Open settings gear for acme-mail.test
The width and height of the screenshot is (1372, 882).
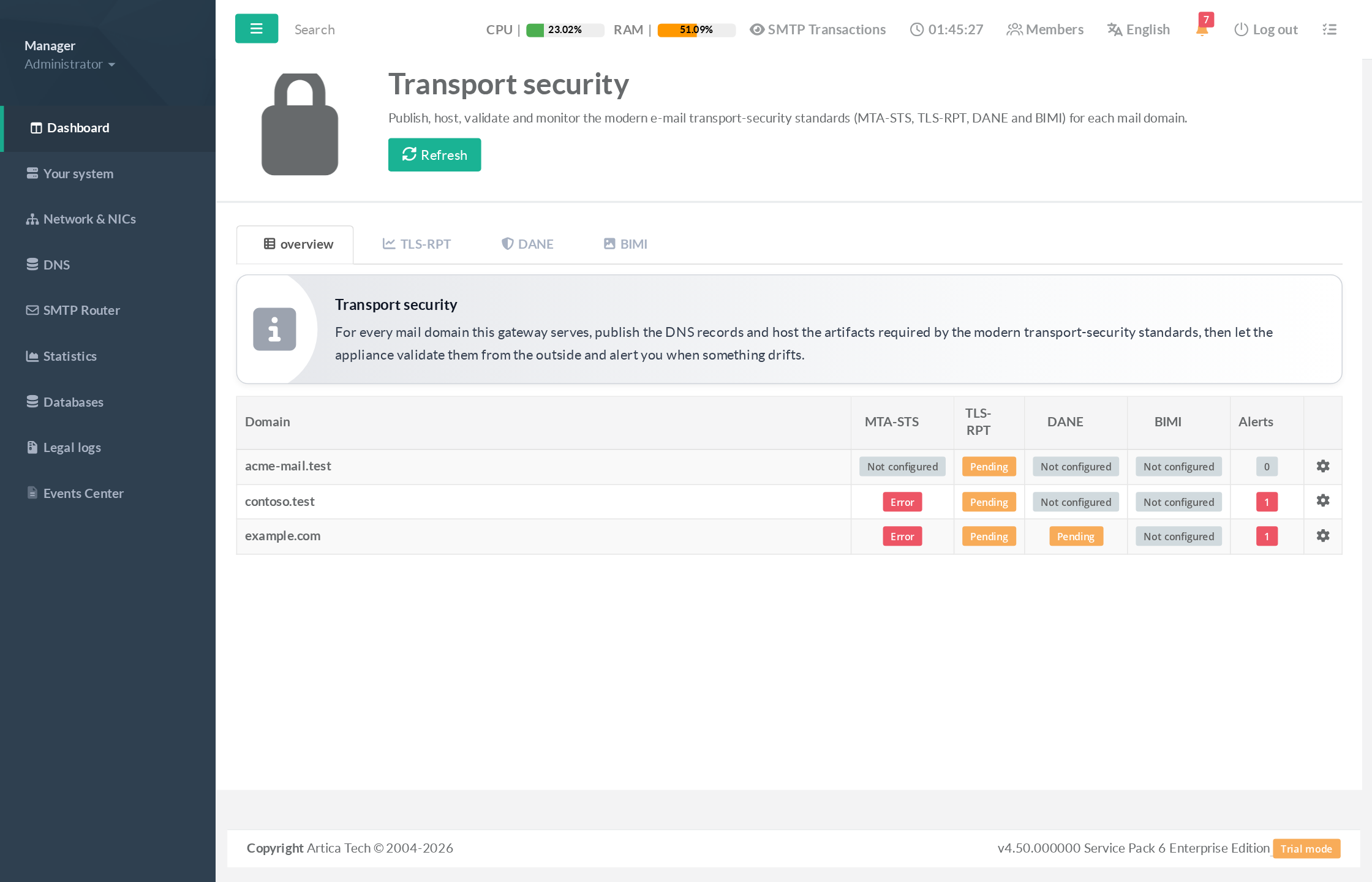1323,466
